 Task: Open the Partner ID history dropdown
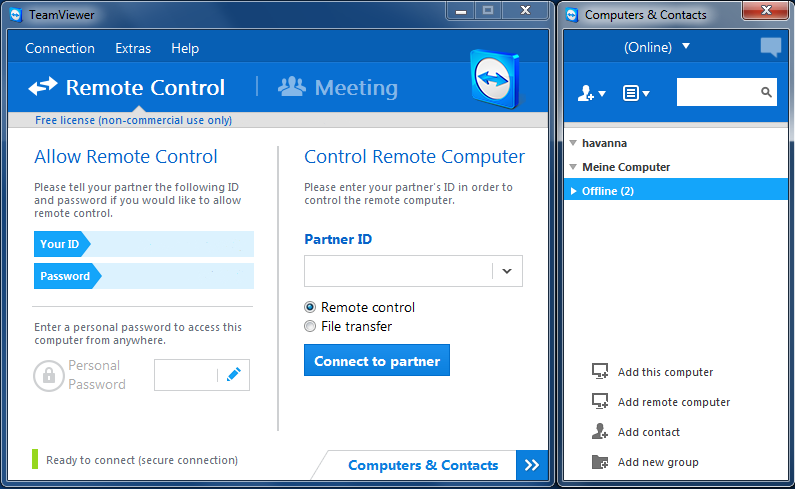tap(507, 271)
